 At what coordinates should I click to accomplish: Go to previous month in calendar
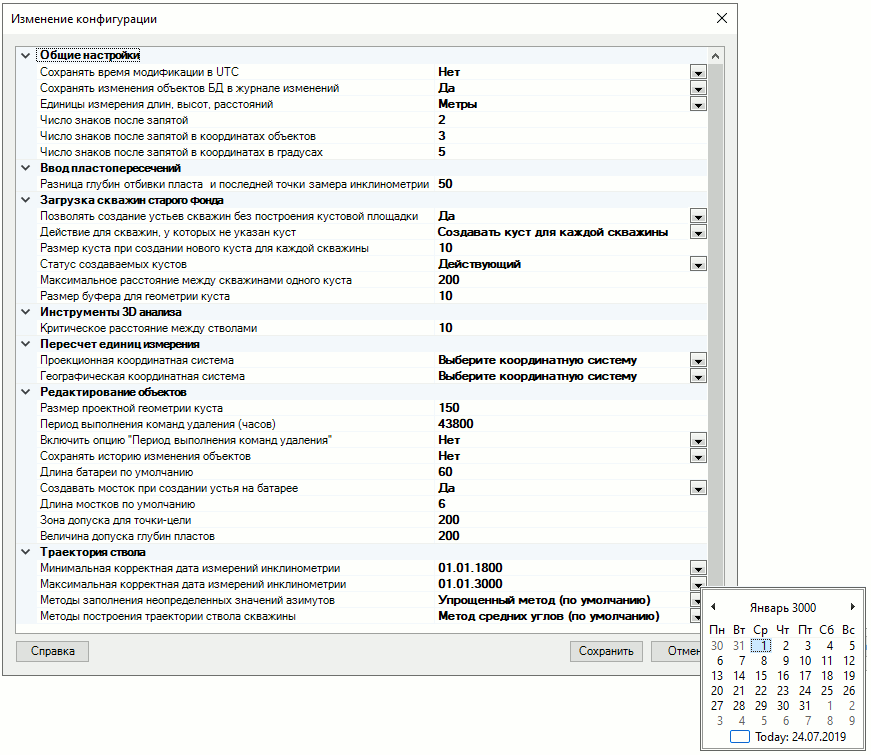713,607
